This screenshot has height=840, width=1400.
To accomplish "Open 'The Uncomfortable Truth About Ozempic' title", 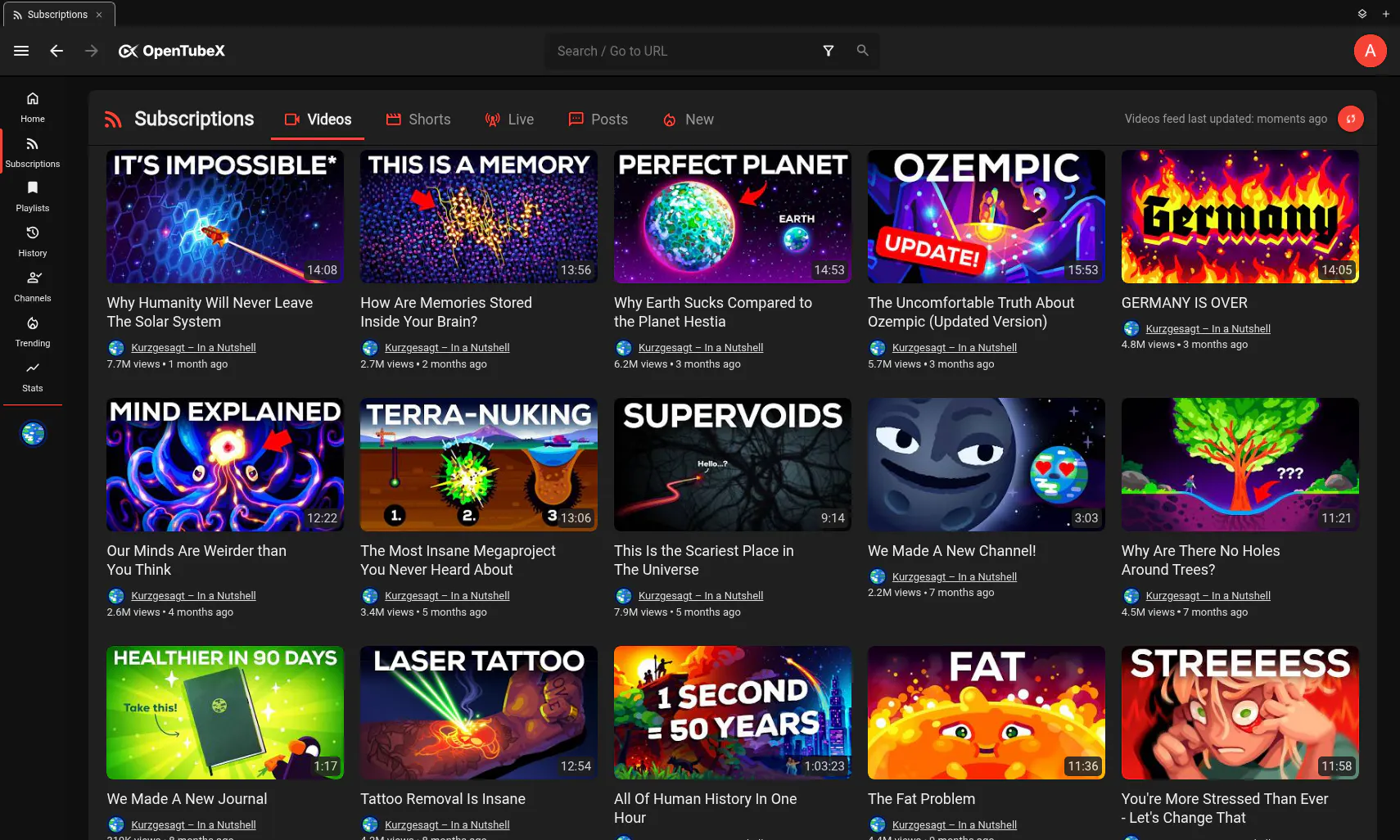I will (971, 312).
